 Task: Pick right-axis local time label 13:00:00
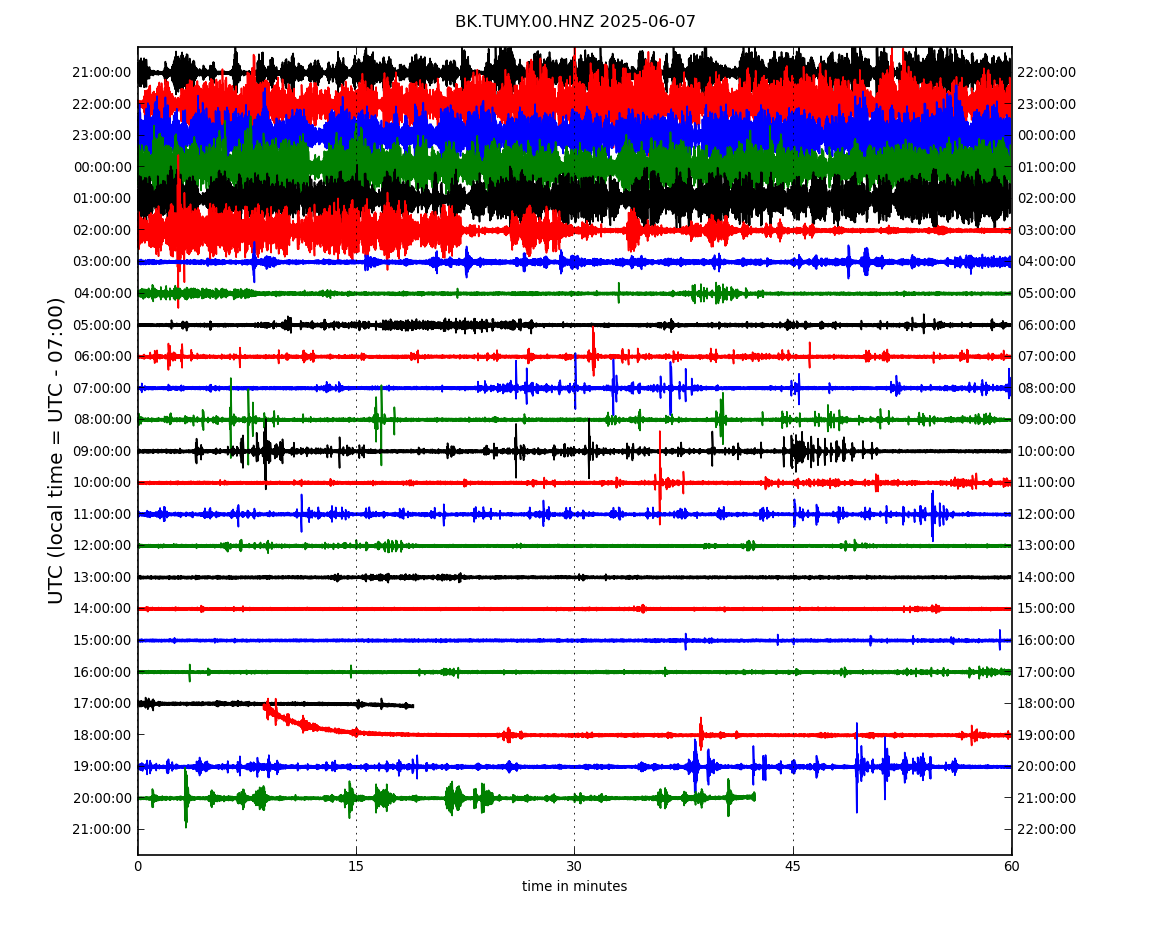(x=1047, y=546)
